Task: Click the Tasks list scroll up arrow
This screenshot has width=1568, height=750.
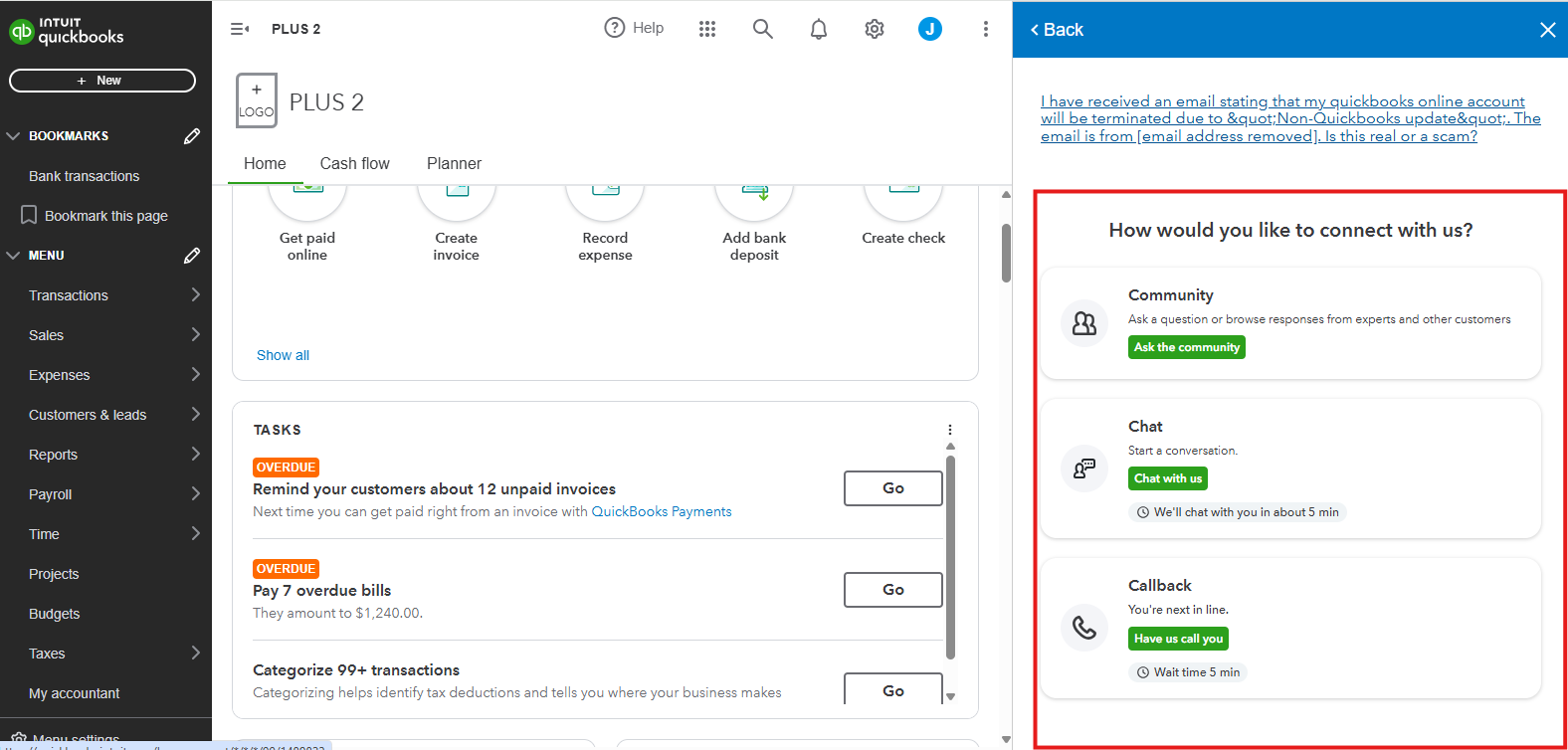Action: pos(950,447)
